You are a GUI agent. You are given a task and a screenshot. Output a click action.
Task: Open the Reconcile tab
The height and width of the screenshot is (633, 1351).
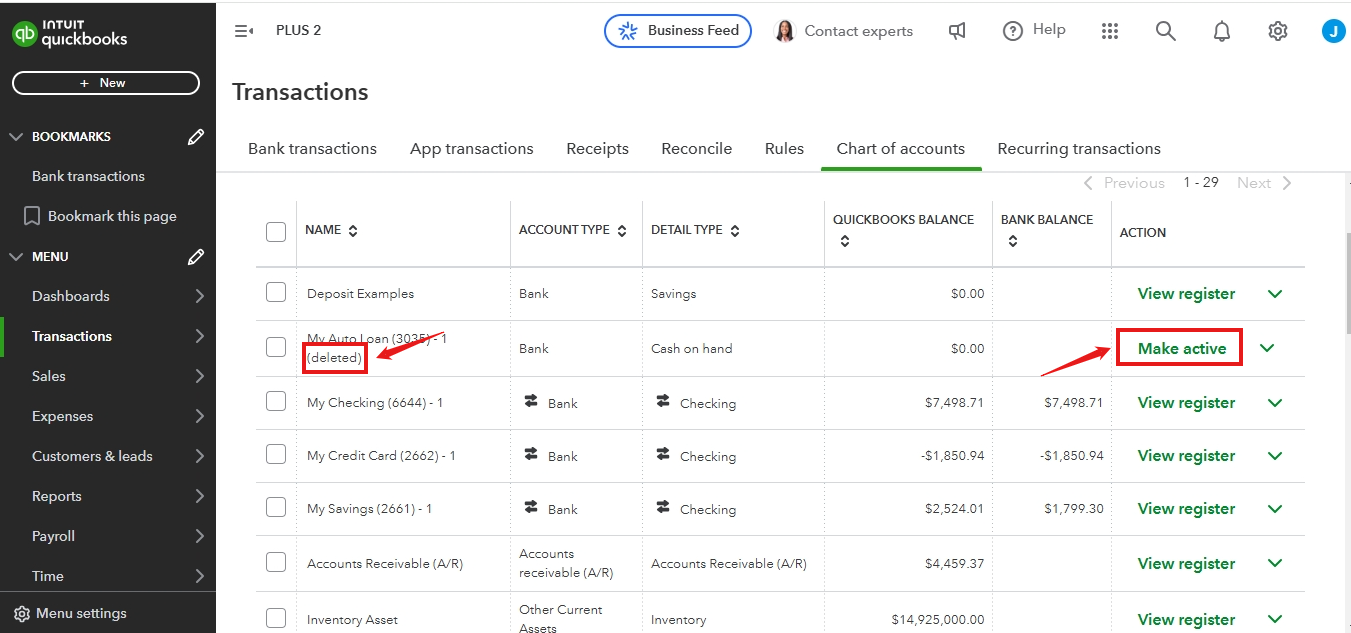697,149
